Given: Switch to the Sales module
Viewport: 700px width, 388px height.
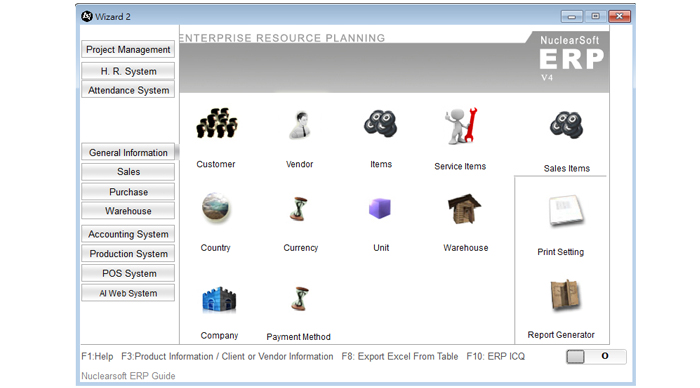Looking at the screenshot, I should point(128,172).
